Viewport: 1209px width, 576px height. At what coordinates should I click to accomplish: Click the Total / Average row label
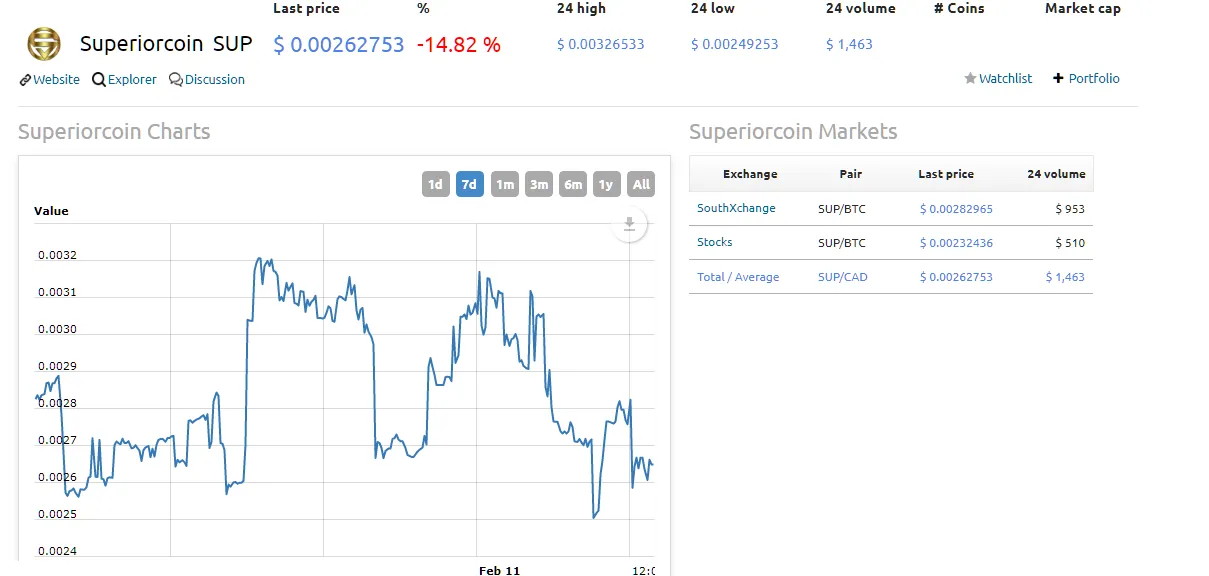point(738,277)
